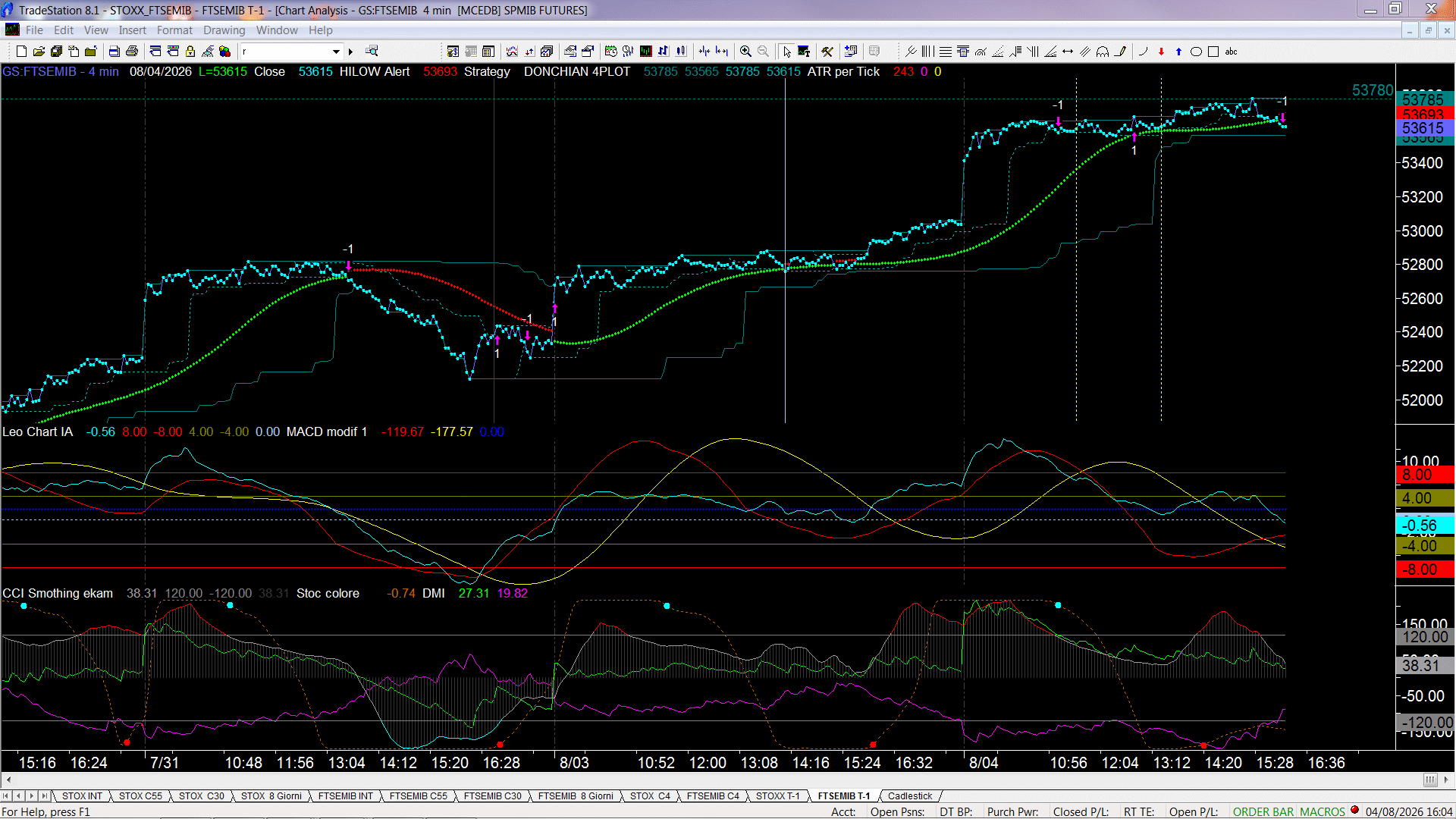Click the CCI Smothing ekam indicator label
Image resolution: width=1456 pixels, height=819 pixels.
[58, 593]
